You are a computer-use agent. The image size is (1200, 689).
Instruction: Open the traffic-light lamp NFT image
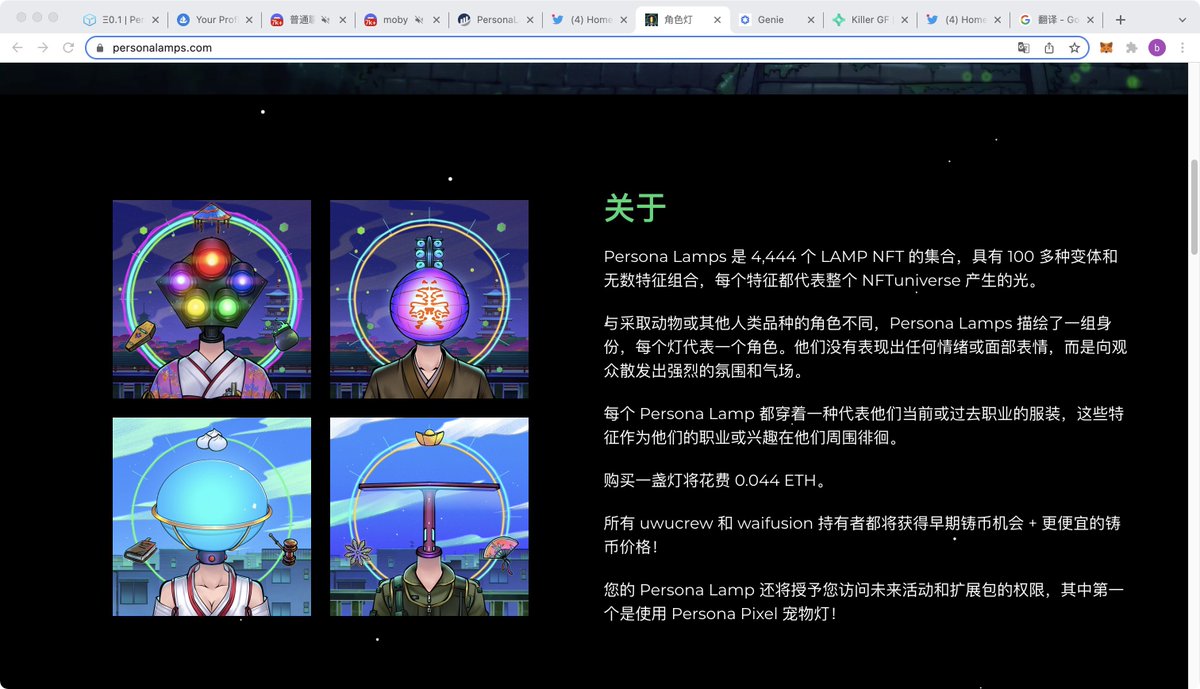(212, 299)
